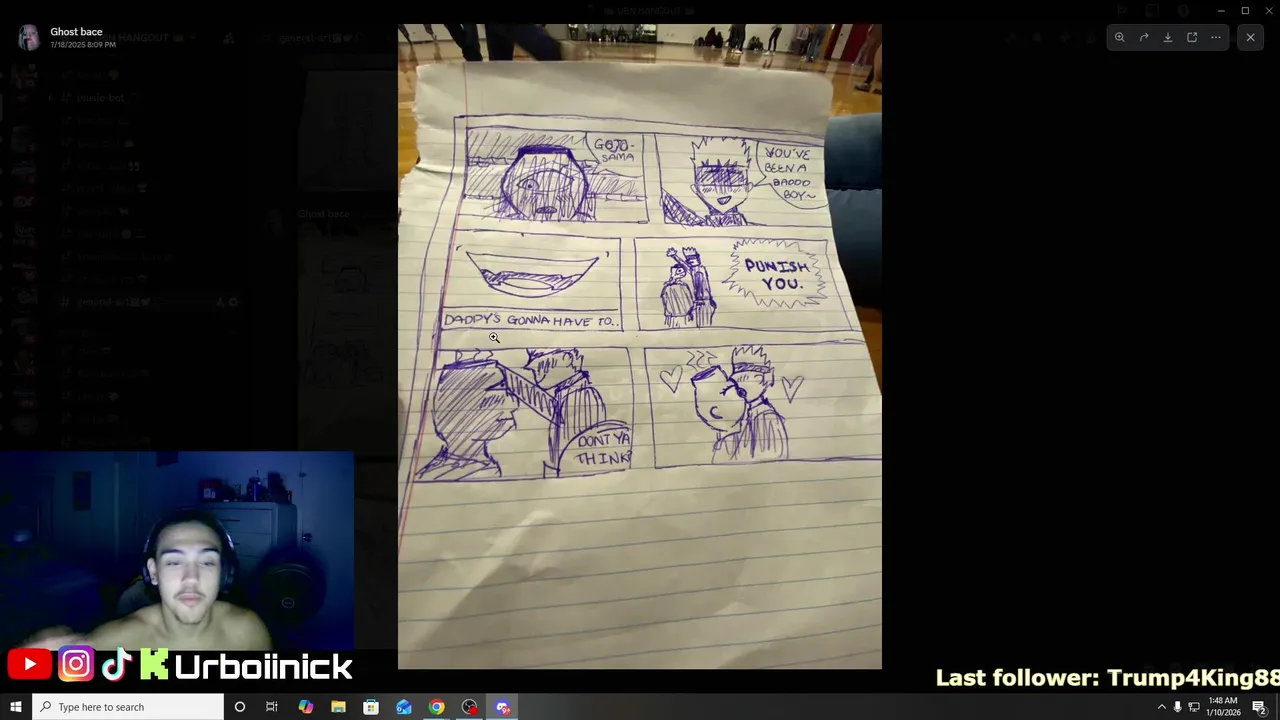Screen dimensions: 1280x720
Task: Minimize the Discord window
Action: pyautogui.click(x=1221, y=11)
